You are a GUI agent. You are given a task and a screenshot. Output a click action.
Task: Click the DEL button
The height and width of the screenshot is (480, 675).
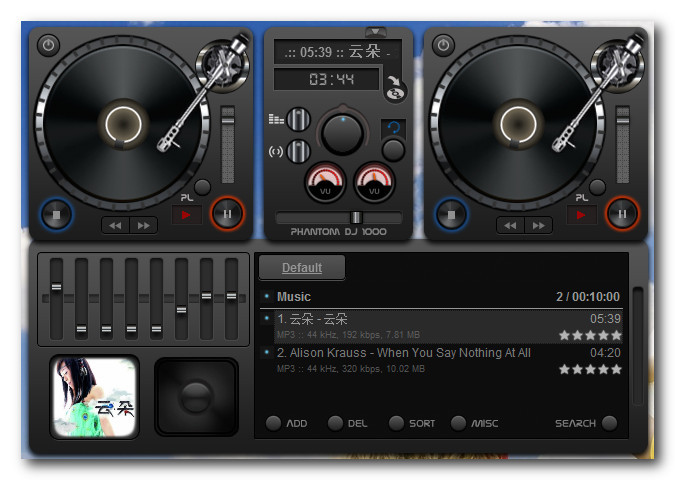(348, 423)
